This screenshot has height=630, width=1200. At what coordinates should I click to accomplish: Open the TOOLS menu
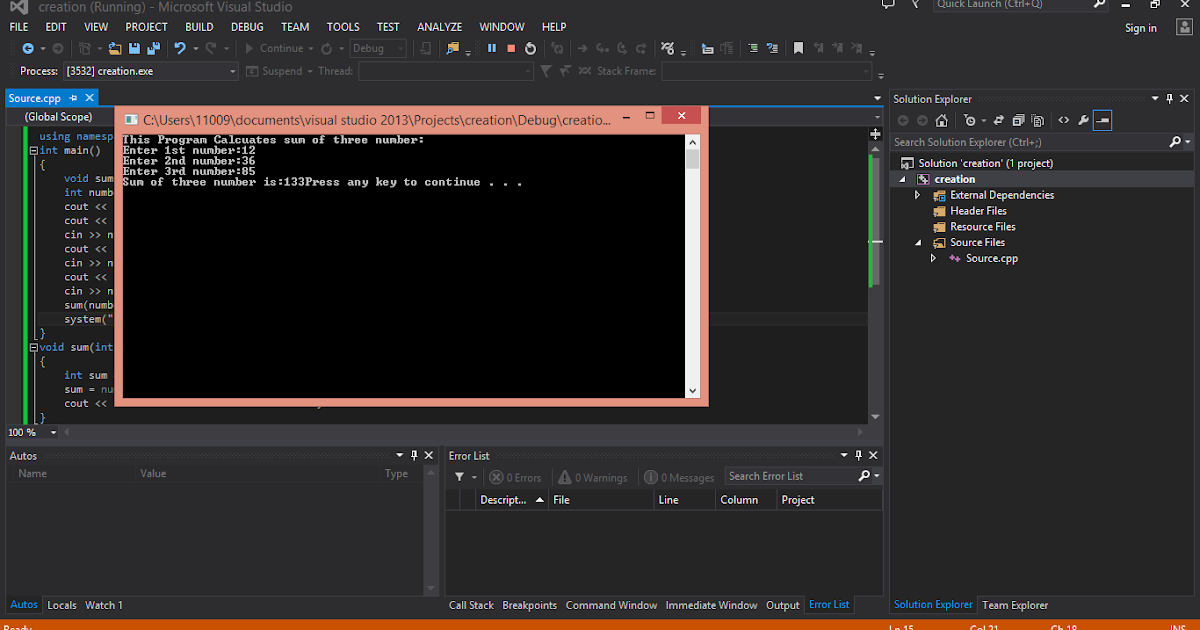point(343,27)
